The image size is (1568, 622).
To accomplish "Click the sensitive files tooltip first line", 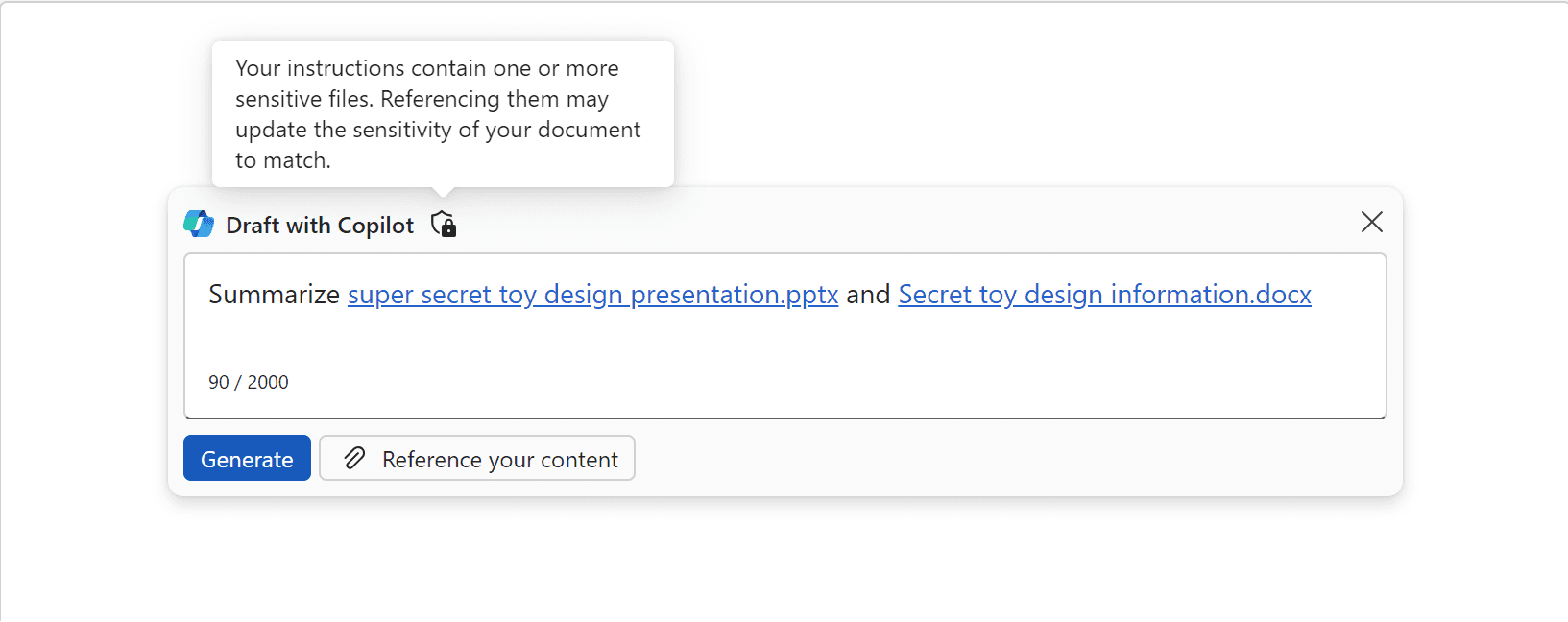I will pyautogui.click(x=426, y=69).
